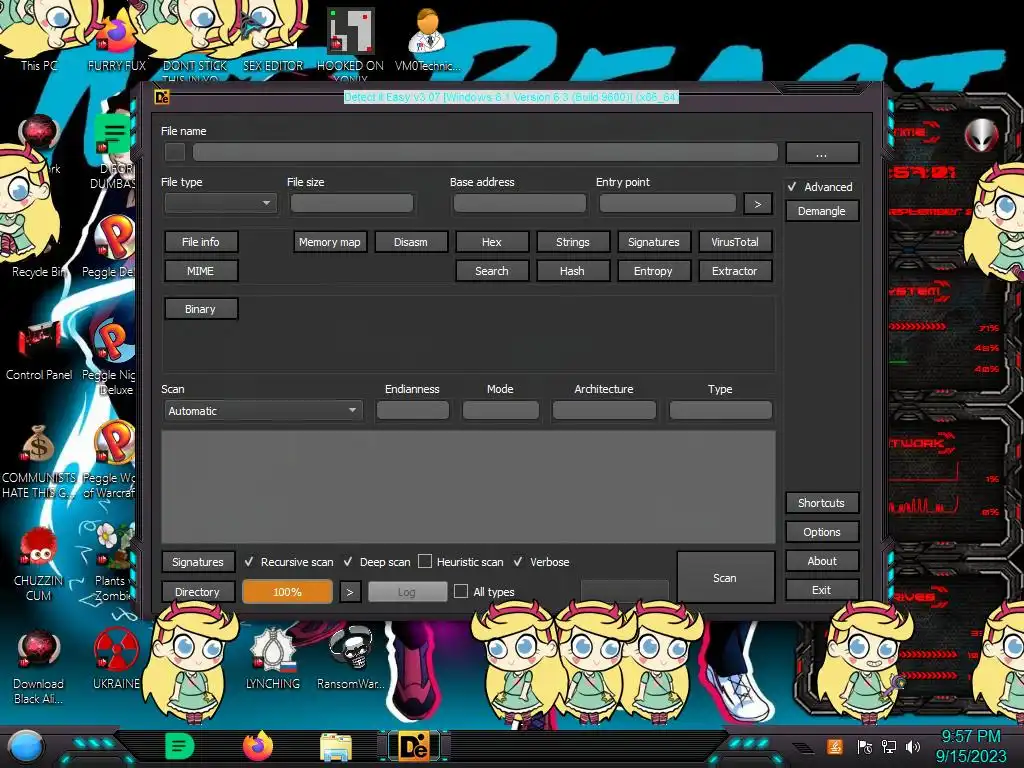Open the Shortcuts dialog
The height and width of the screenshot is (768, 1024).
[822, 503]
